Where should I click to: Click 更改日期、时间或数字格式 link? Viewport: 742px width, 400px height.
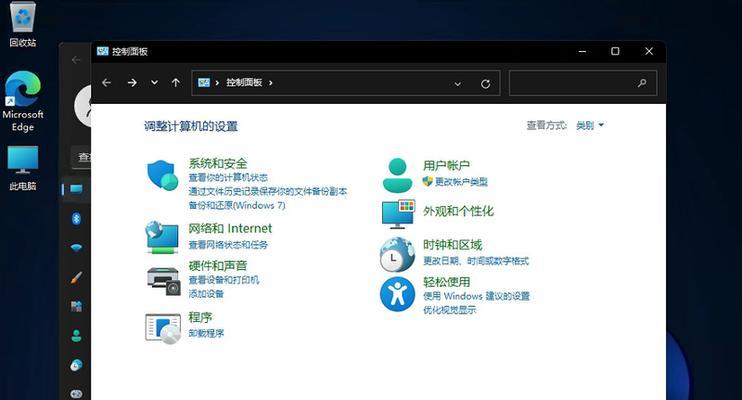coord(476,261)
